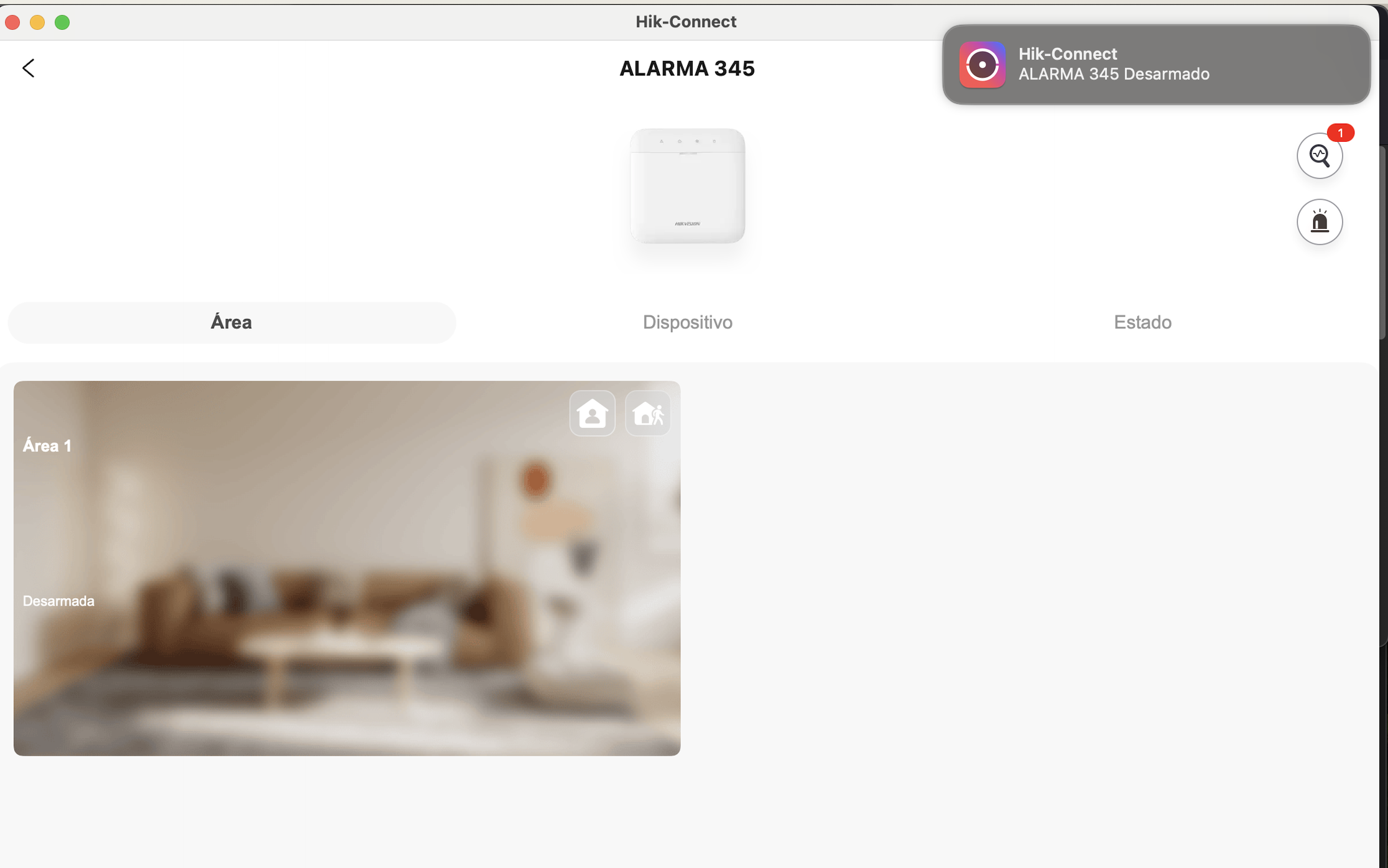The image size is (1388, 868).
Task: Switch to the Área tab
Action: click(231, 323)
